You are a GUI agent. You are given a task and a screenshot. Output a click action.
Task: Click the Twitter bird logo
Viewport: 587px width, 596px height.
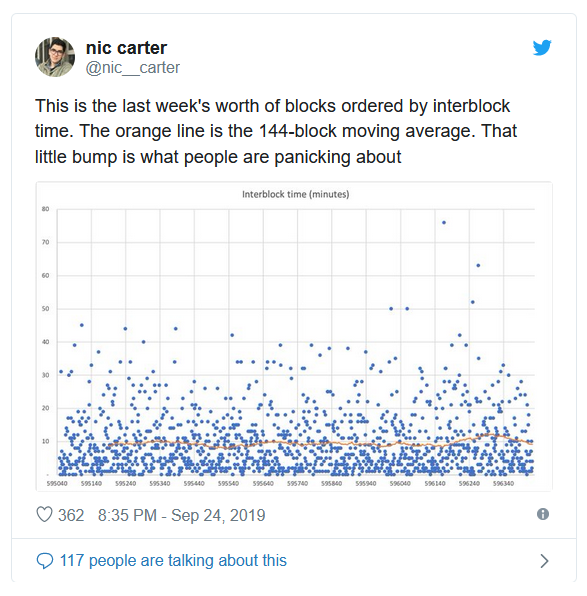pyautogui.click(x=542, y=48)
